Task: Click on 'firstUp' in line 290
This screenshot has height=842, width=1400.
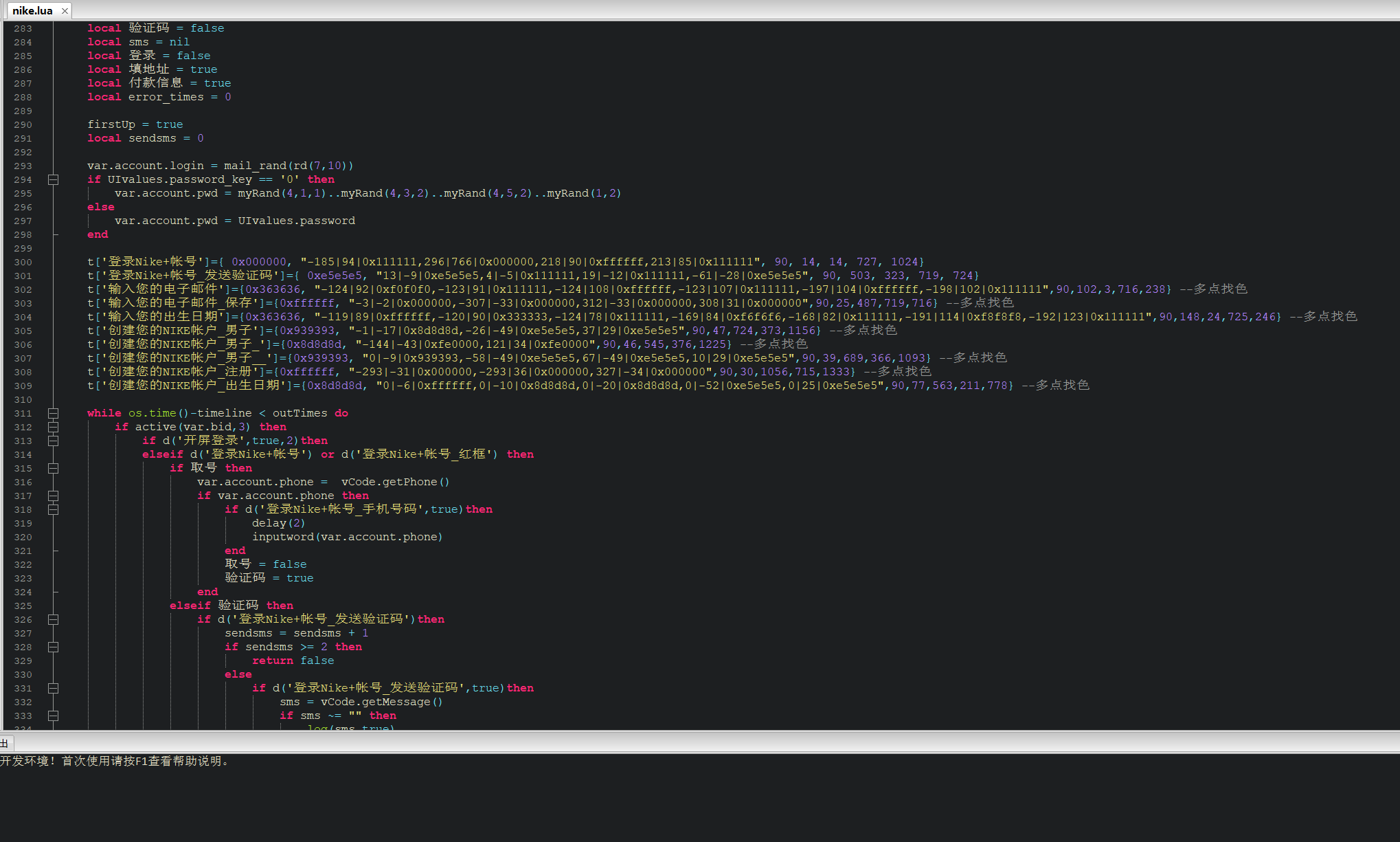Action: click(x=111, y=124)
